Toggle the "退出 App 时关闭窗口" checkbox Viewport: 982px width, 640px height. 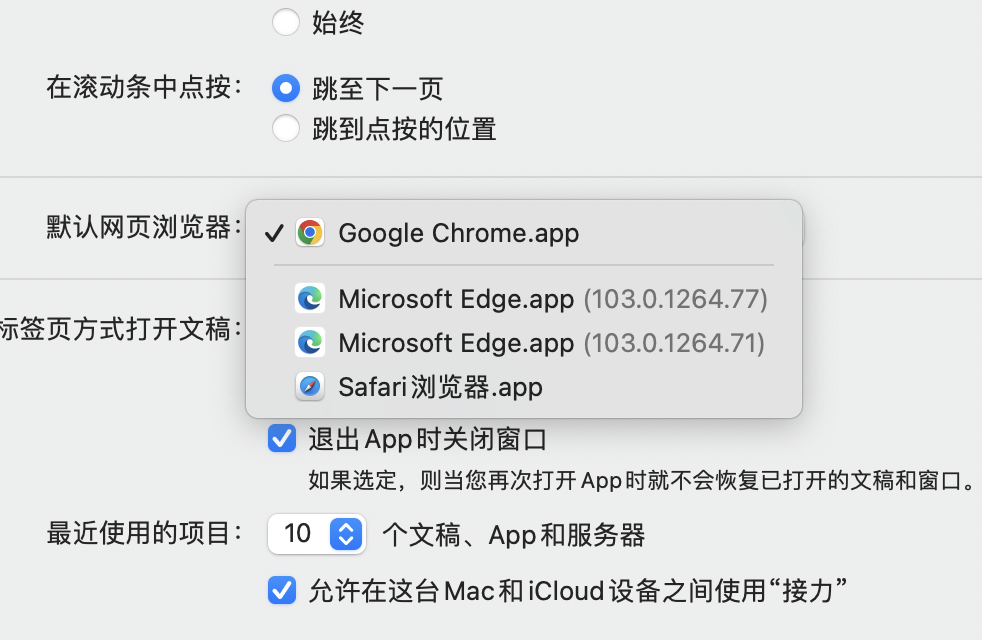pos(282,439)
